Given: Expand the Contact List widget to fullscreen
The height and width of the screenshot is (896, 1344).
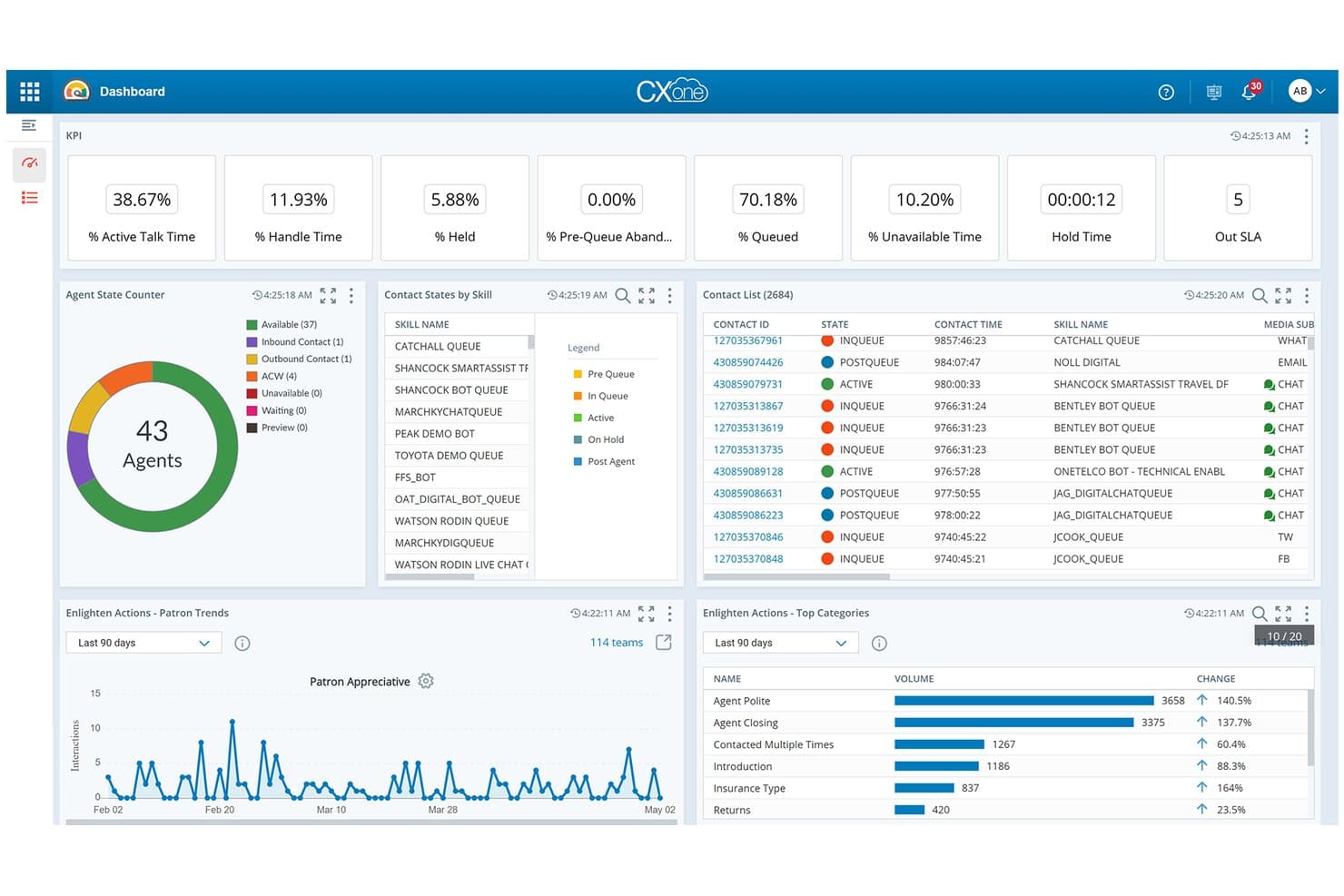Looking at the screenshot, I should click(x=1283, y=295).
